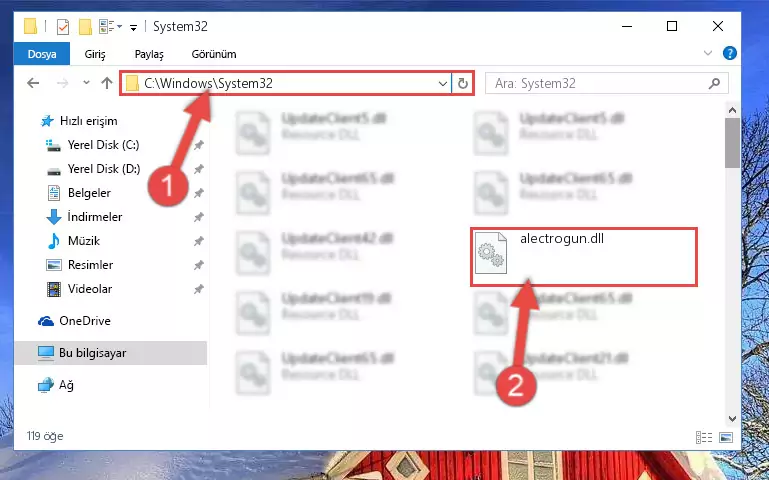Image resolution: width=769 pixels, height=480 pixels.
Task: Click the vertical scrollbar thumb
Action: tap(732, 143)
